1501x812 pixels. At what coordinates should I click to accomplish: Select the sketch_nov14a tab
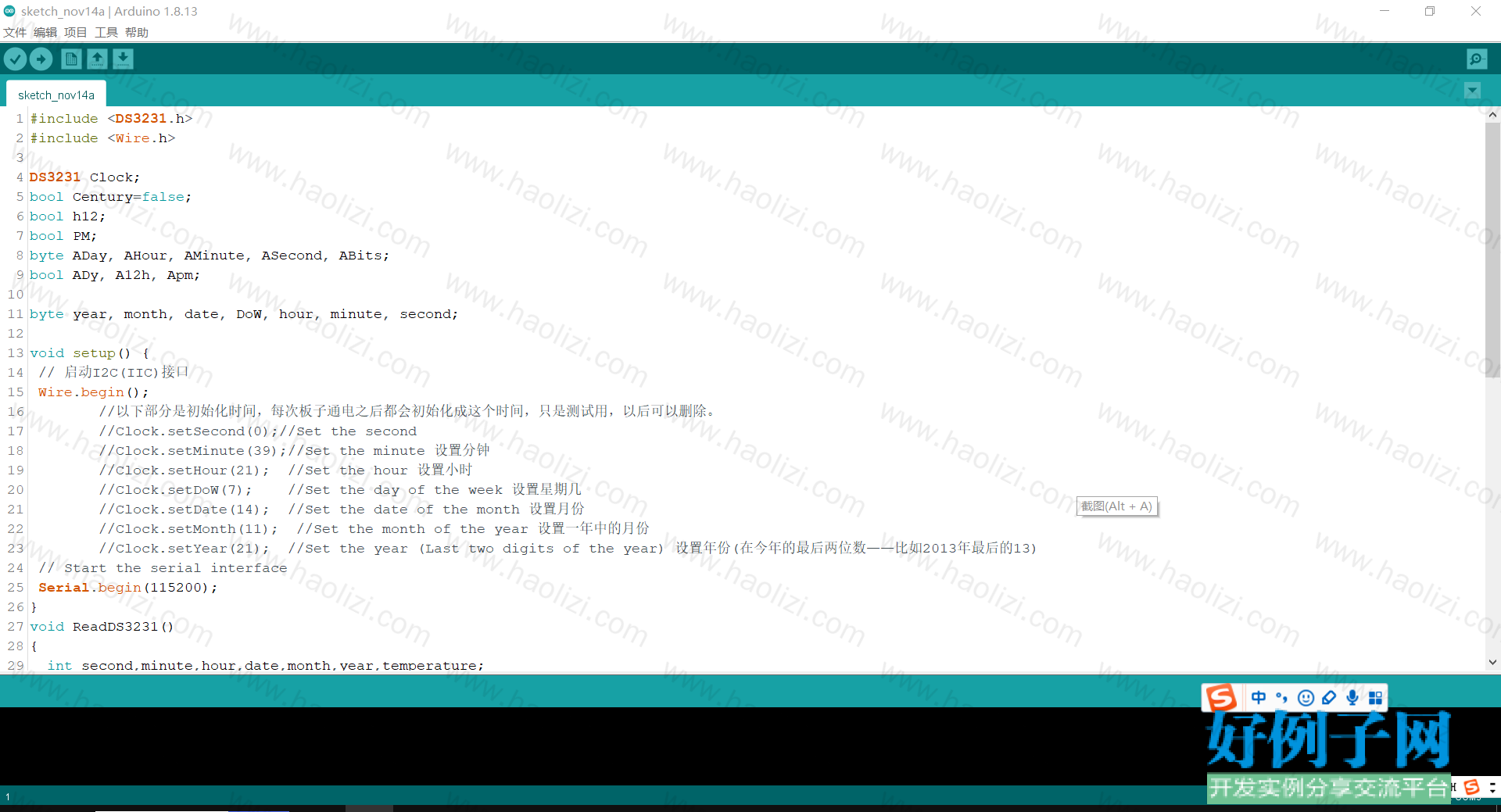[x=56, y=95]
